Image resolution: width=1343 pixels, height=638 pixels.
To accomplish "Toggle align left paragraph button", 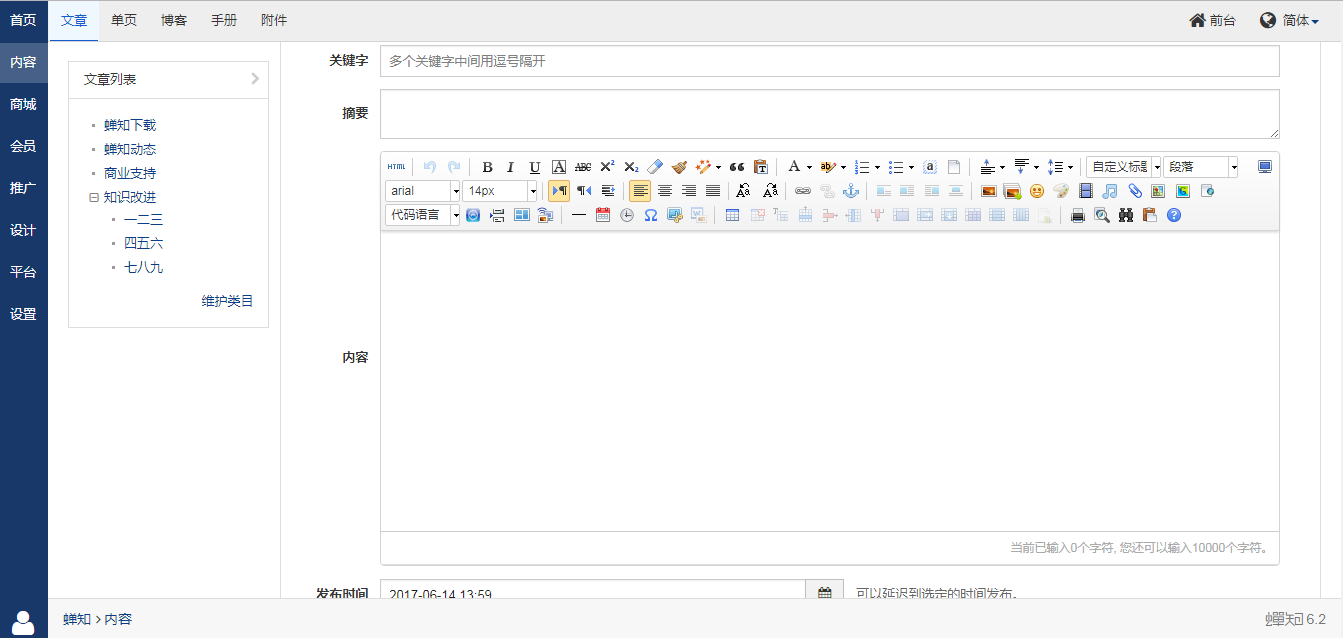I will [640, 191].
